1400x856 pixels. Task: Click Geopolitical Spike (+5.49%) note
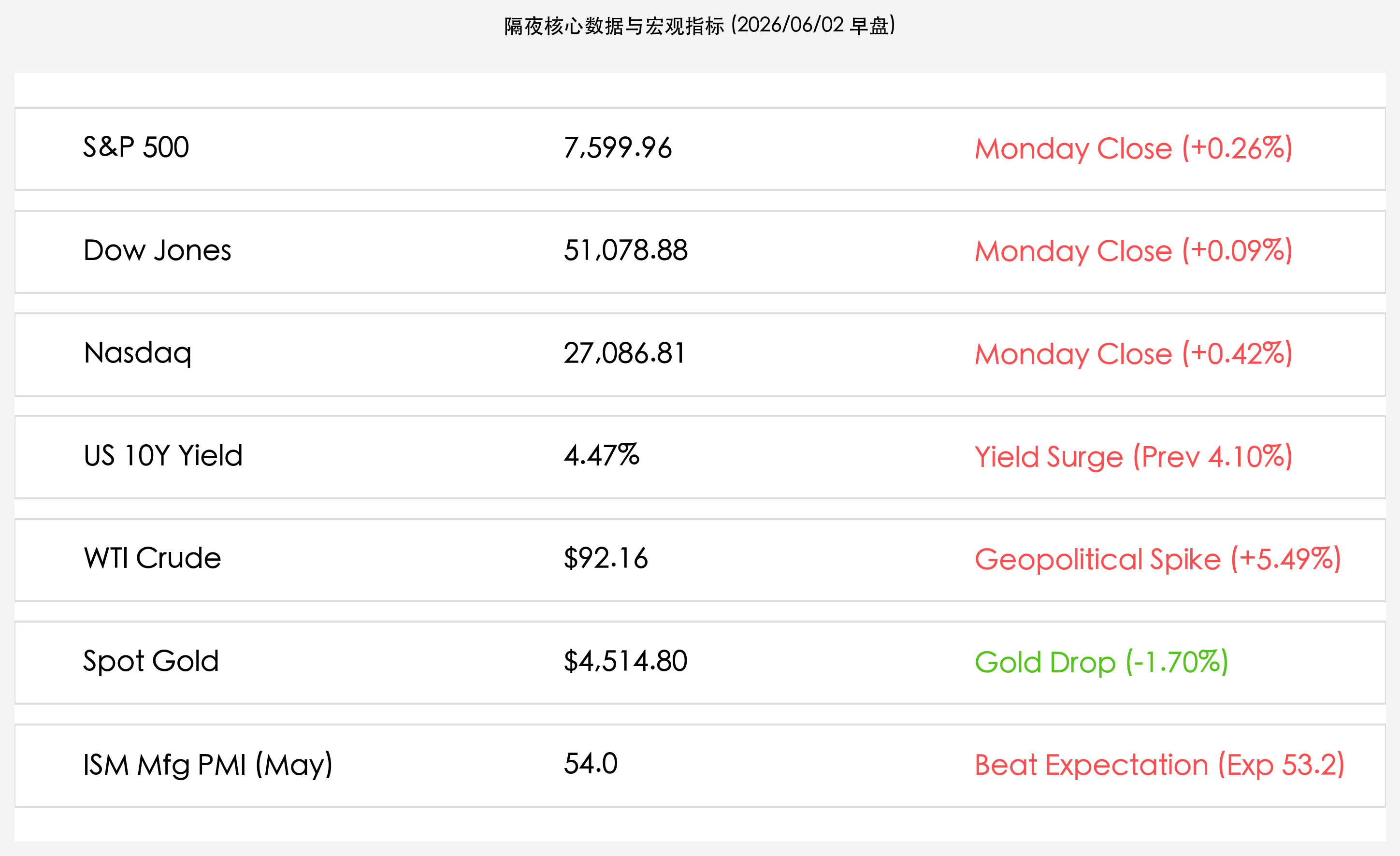click(1158, 560)
